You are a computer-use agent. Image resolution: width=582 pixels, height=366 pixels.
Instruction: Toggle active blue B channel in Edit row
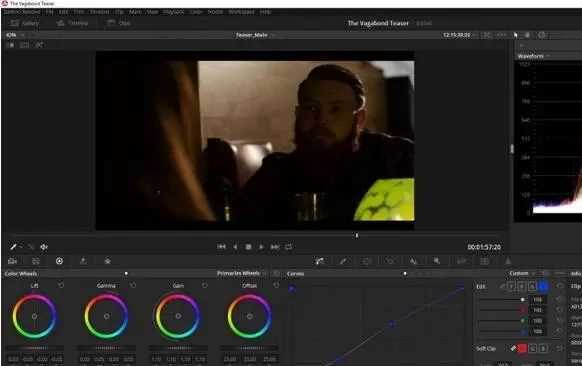pos(543,286)
